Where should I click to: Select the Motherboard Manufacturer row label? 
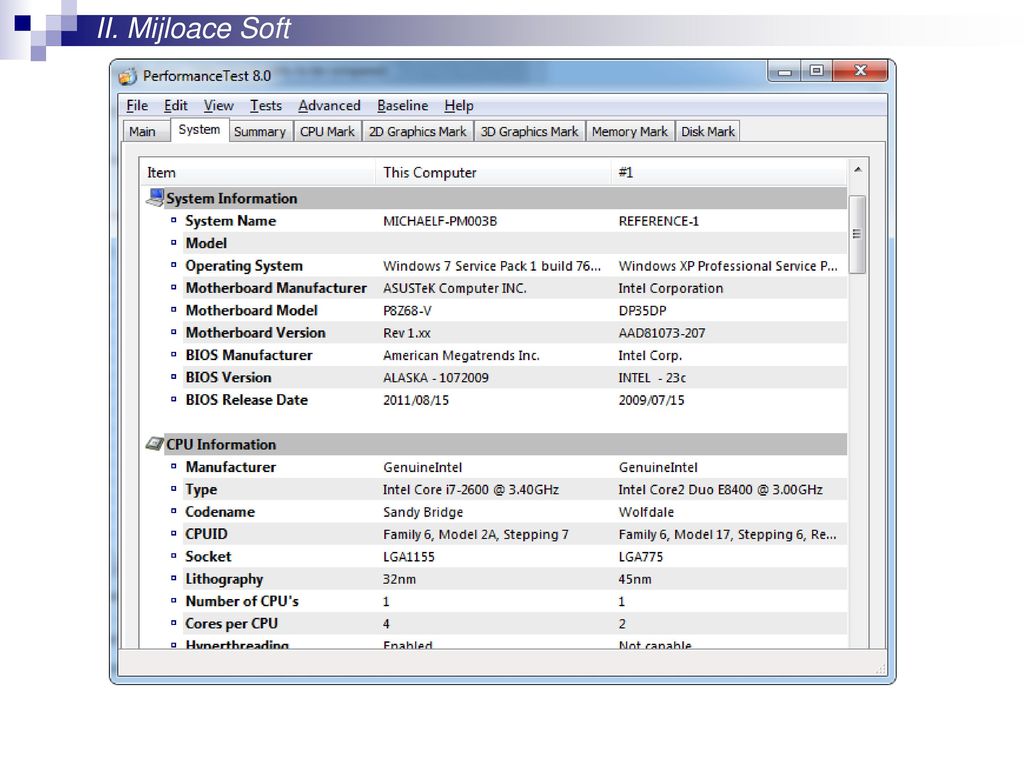point(276,288)
